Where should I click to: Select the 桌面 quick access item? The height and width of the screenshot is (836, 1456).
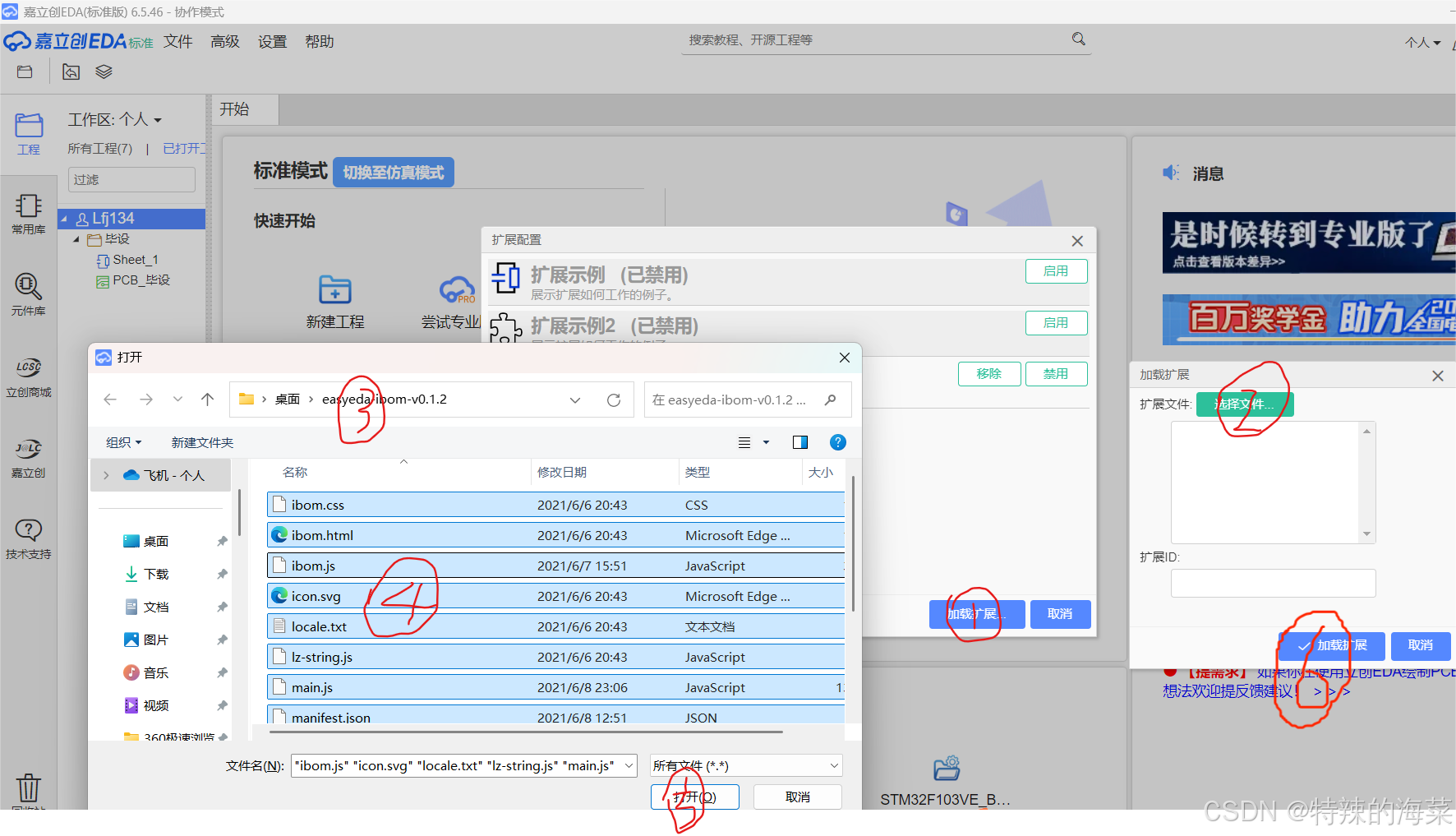(156, 541)
